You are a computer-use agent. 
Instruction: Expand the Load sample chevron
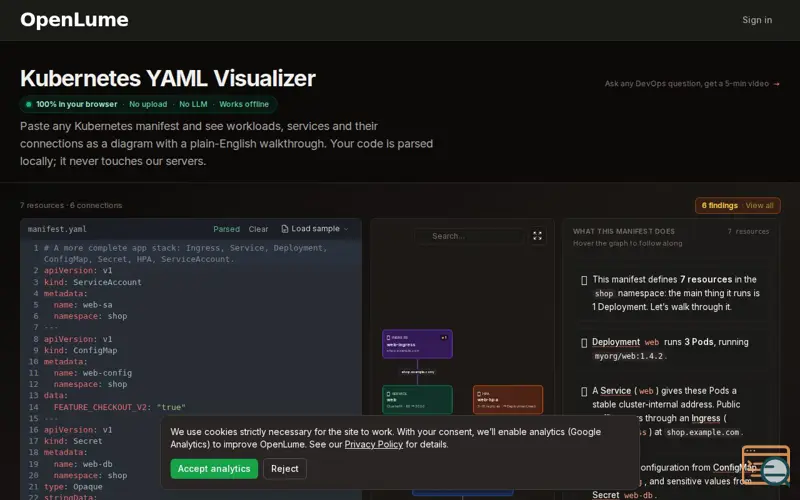click(346, 229)
